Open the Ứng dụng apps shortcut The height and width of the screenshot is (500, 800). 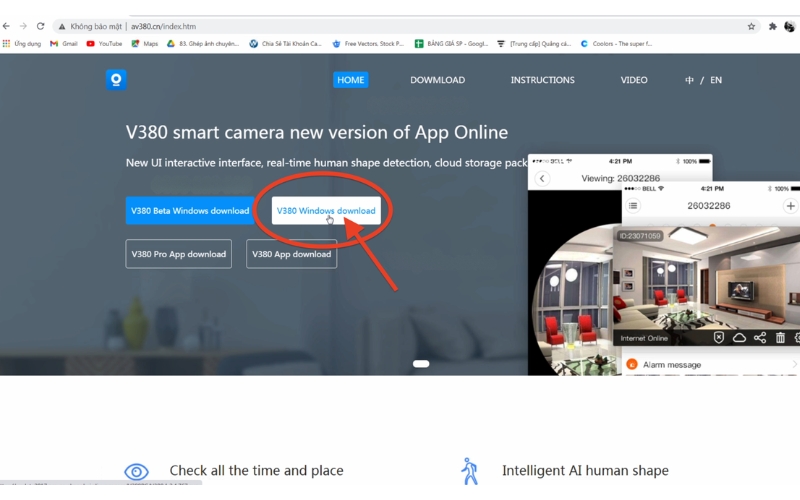coord(21,44)
